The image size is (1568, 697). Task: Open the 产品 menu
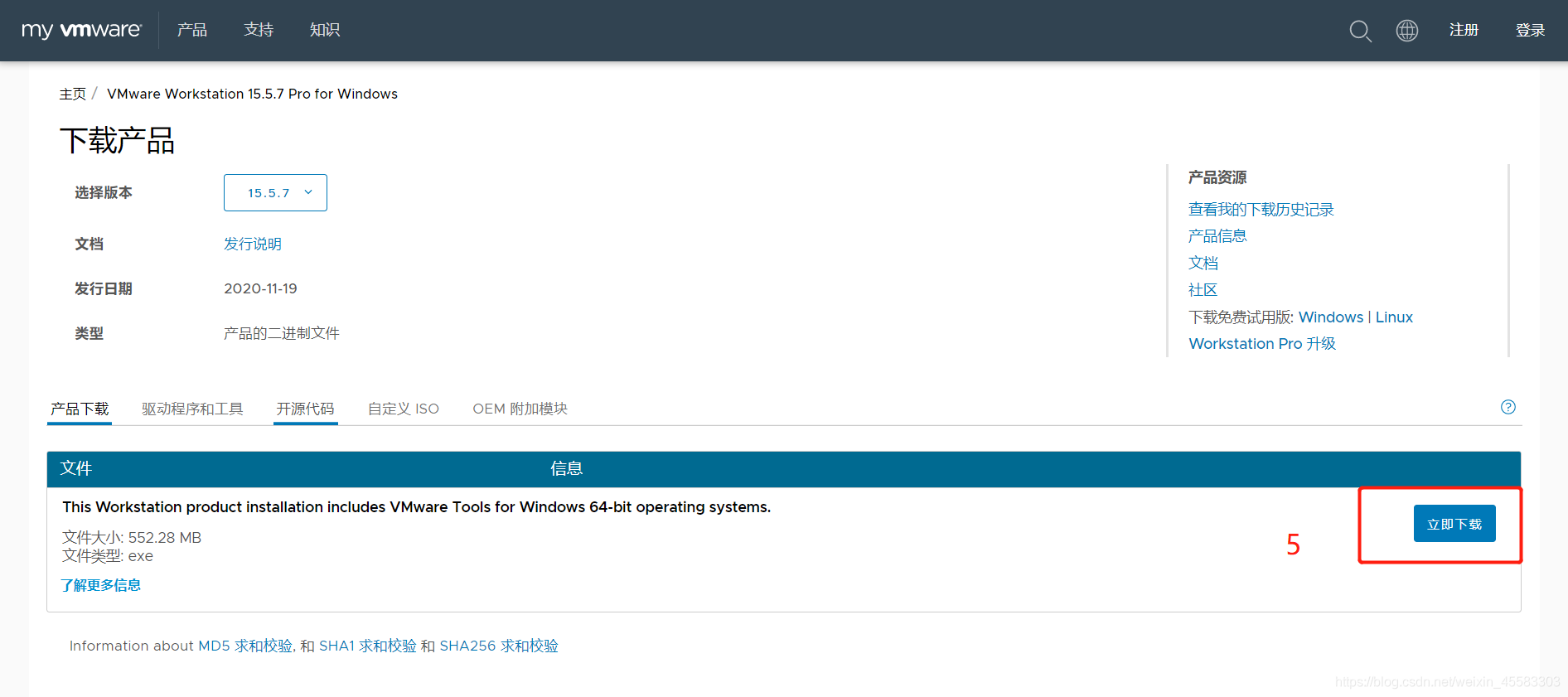pos(192,30)
